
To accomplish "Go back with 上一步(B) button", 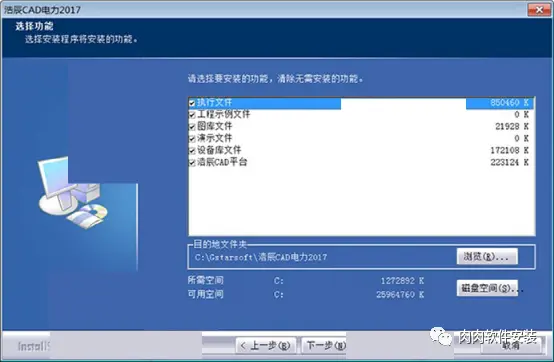I will (266, 345).
